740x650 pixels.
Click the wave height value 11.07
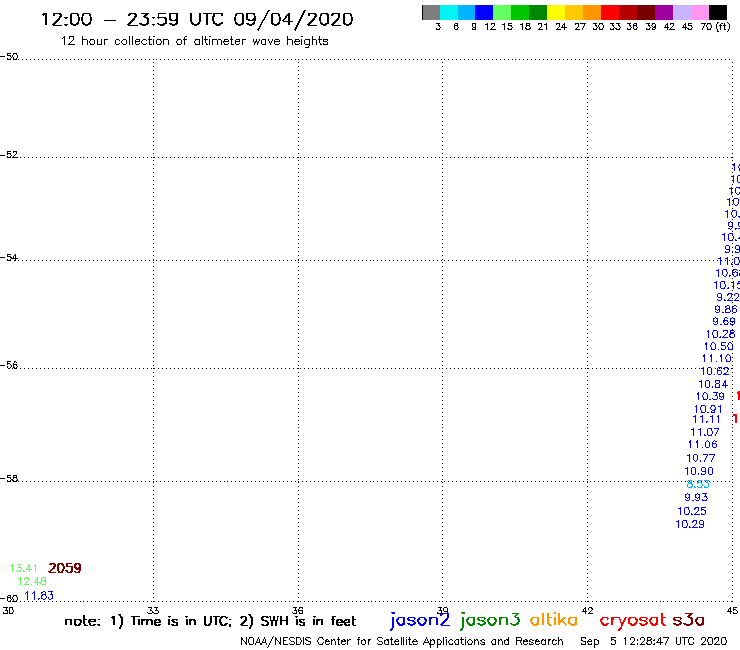705,432
